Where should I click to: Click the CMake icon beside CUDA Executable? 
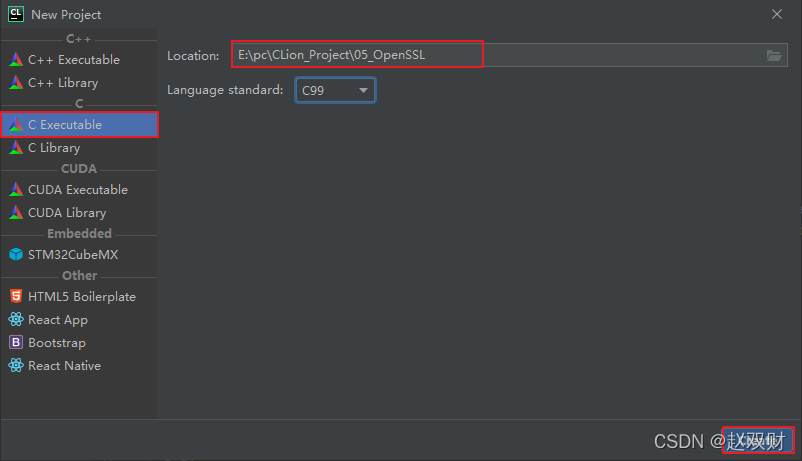pos(16,189)
